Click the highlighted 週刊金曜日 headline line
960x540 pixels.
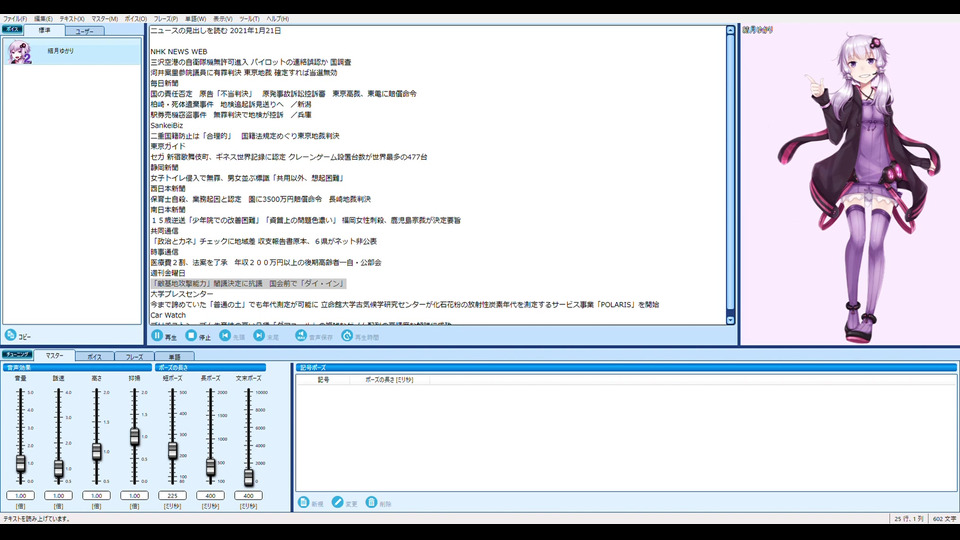coord(248,283)
